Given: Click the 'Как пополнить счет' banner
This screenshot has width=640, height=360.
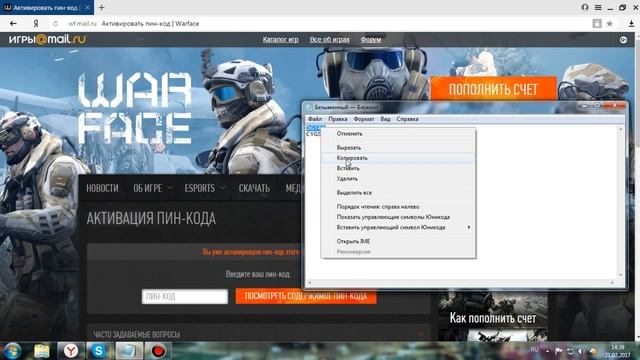Looking at the screenshot, I should pos(493,317).
